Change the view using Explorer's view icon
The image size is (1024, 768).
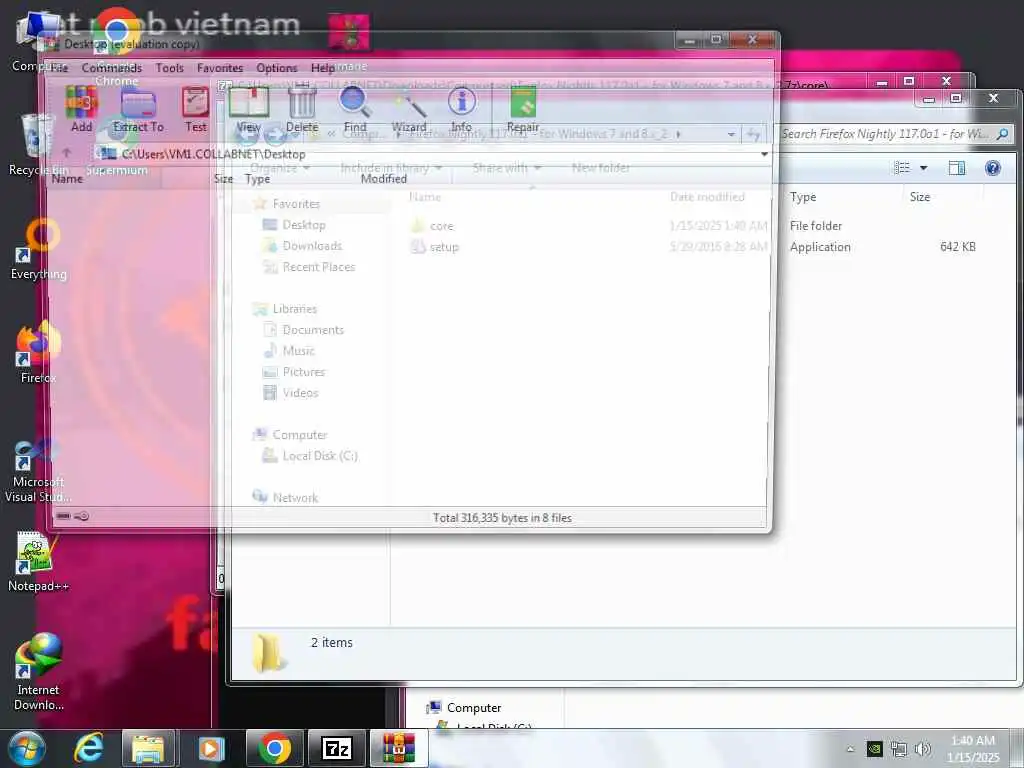point(902,168)
